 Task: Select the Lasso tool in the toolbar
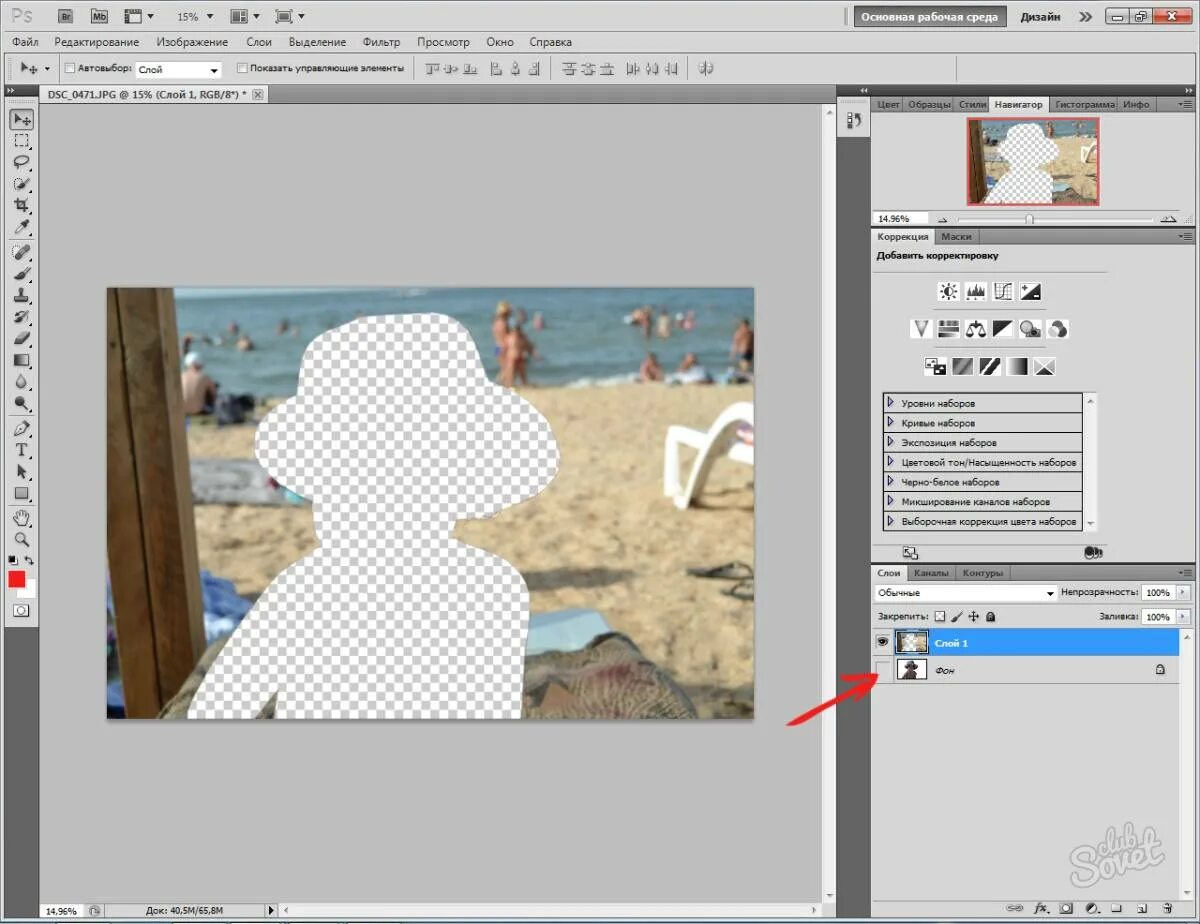(21, 162)
